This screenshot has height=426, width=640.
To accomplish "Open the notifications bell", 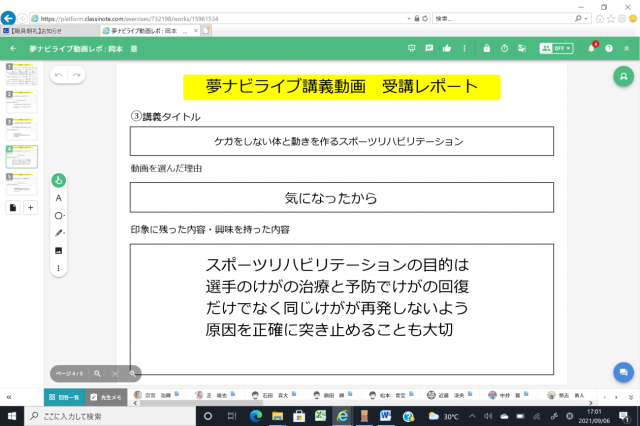I will click(x=591, y=48).
